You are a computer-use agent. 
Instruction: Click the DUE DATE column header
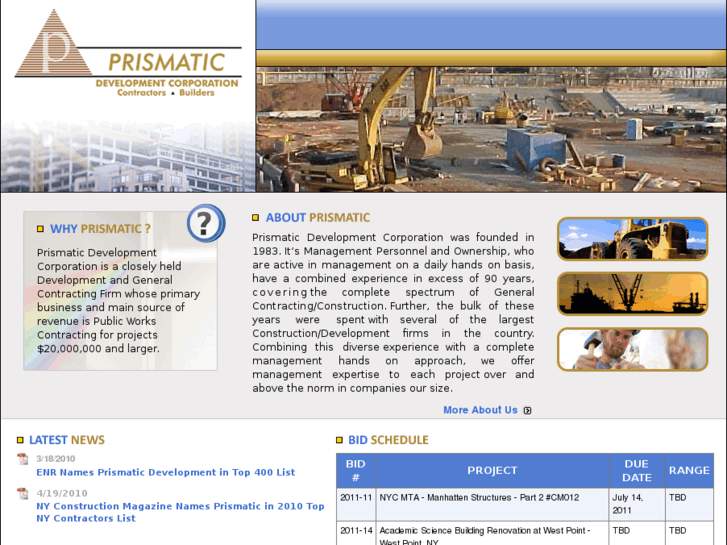[x=637, y=471]
